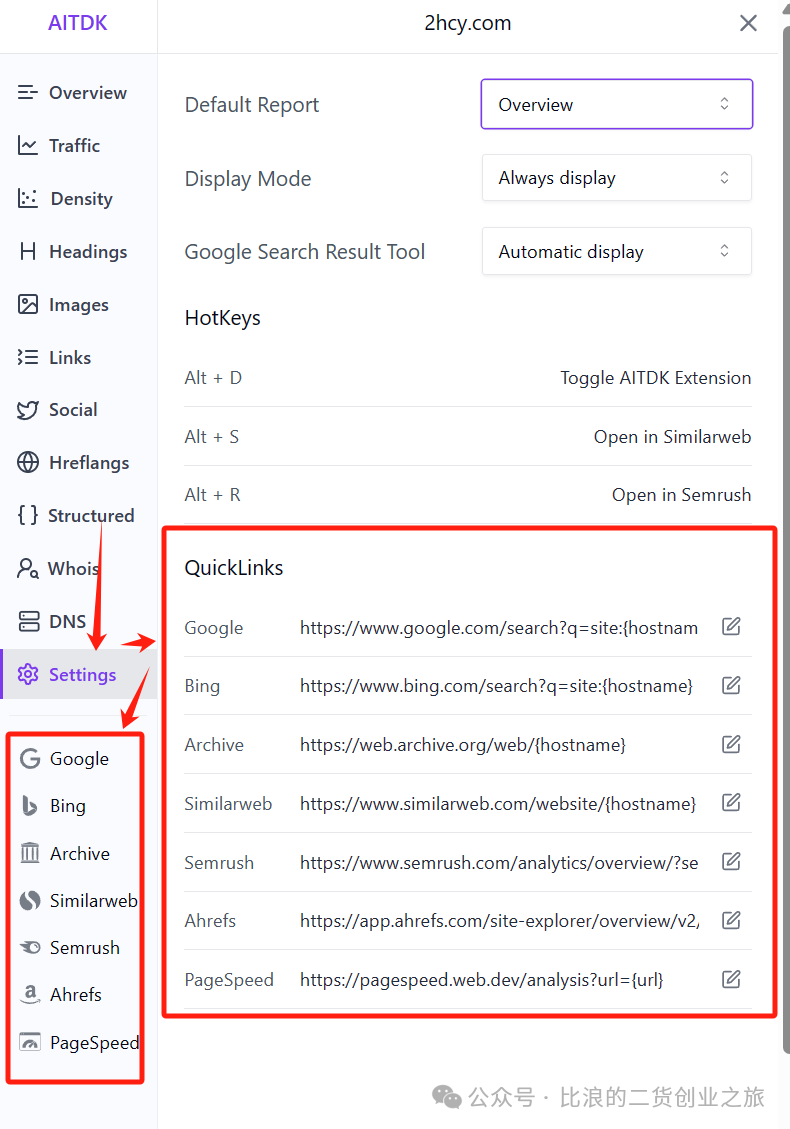Viewport: 790px width, 1129px height.
Task: Edit the Google quicklink URL
Action: tap(731, 626)
